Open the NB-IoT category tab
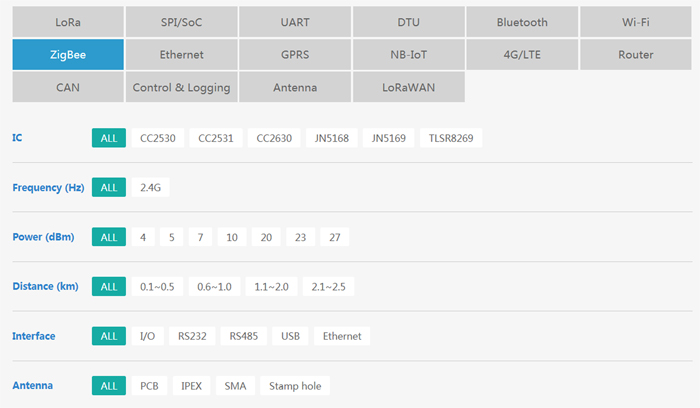This screenshot has height=408, width=700. (408, 55)
